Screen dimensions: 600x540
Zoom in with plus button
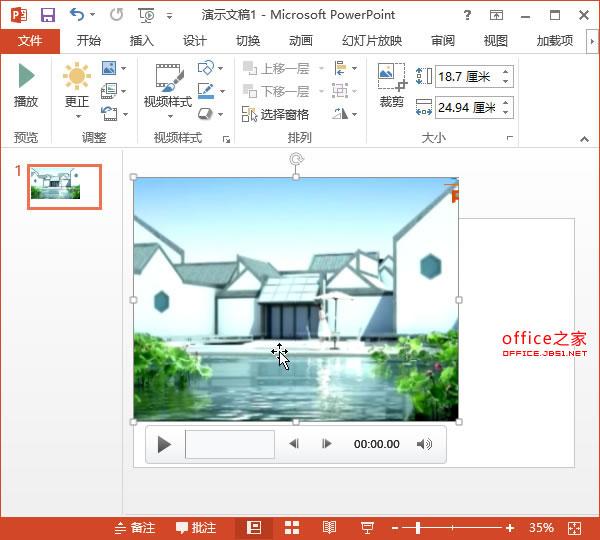510,528
